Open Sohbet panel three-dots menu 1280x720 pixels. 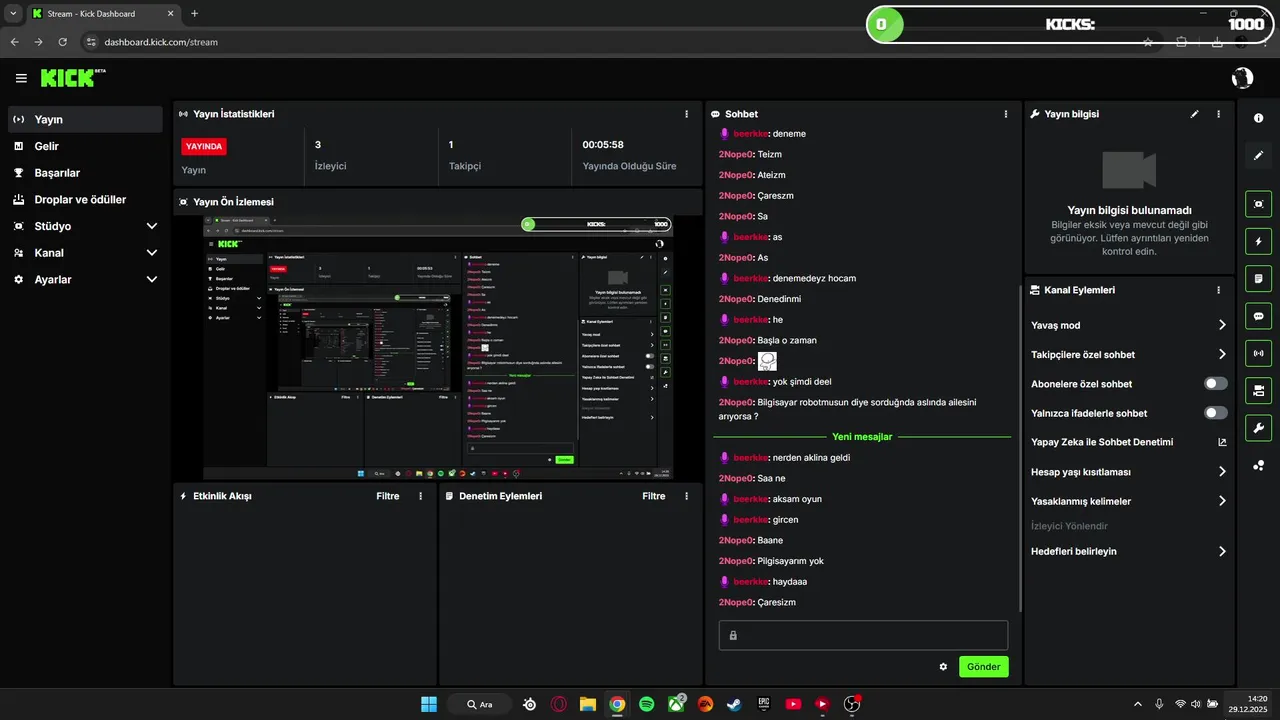point(1005,114)
